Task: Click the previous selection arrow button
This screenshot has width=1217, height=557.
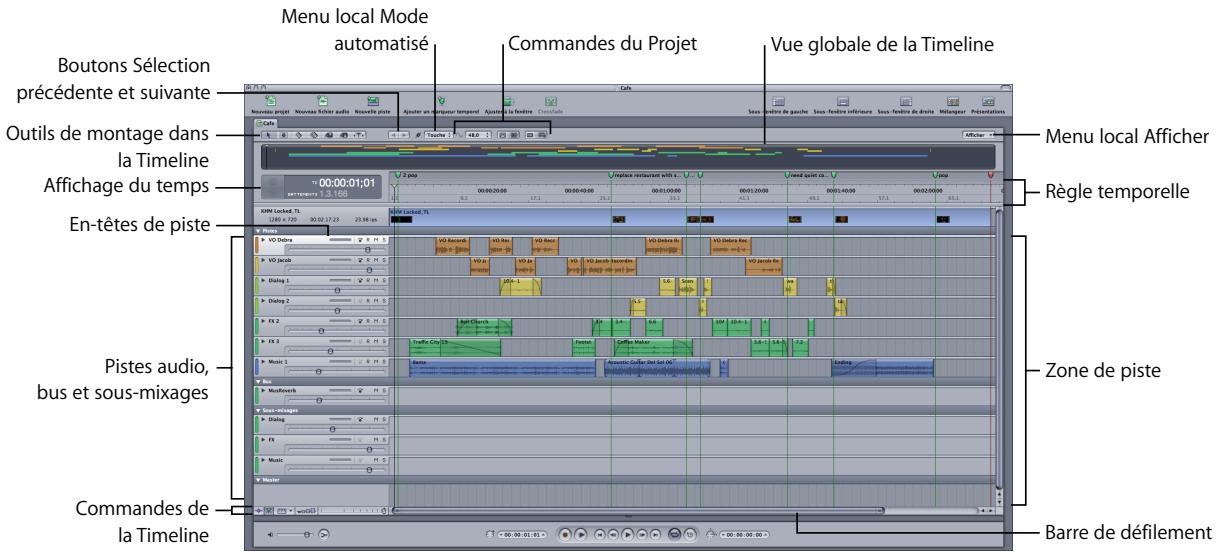Action: tap(395, 134)
